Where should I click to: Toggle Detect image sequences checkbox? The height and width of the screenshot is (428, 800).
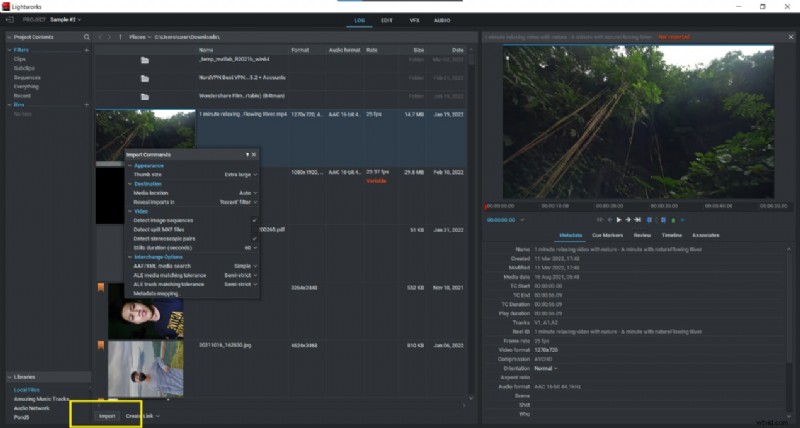tap(254, 220)
